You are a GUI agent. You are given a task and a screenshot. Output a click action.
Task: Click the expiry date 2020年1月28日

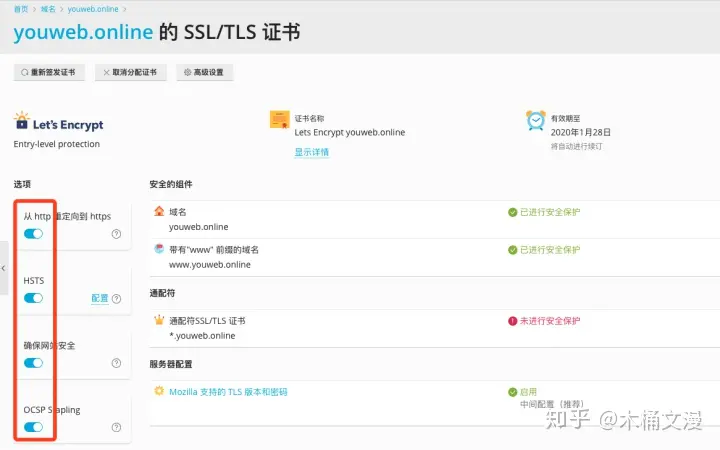(x=581, y=132)
